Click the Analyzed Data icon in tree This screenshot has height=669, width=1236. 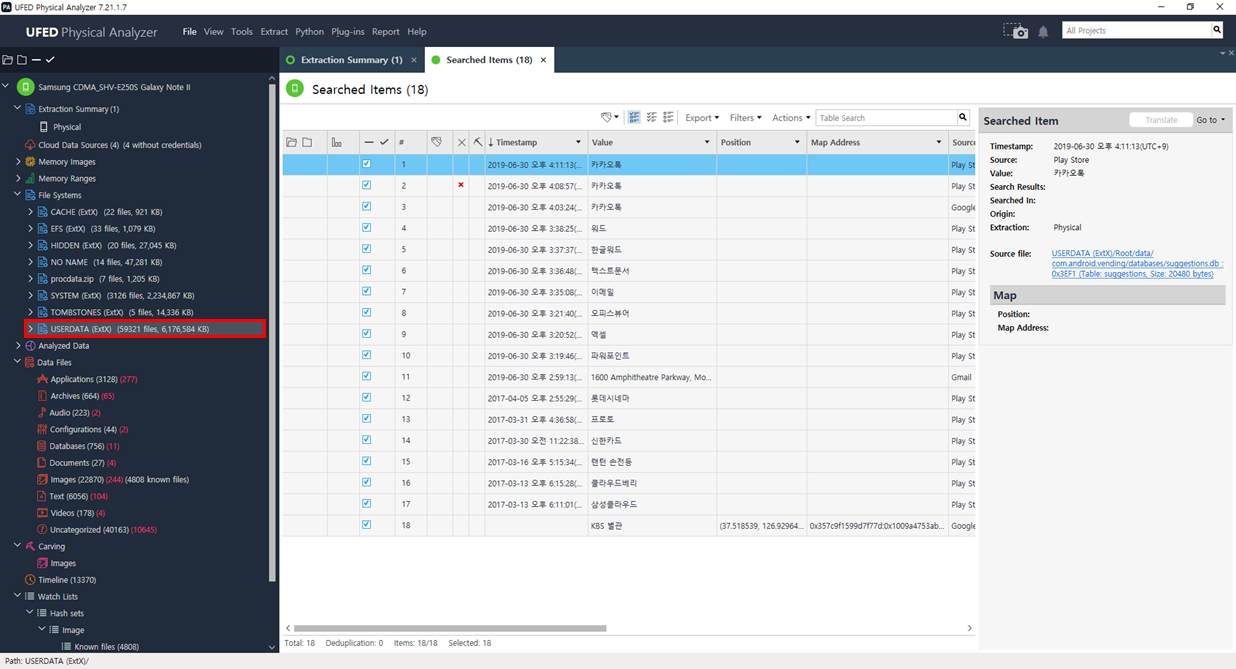(x=30, y=346)
